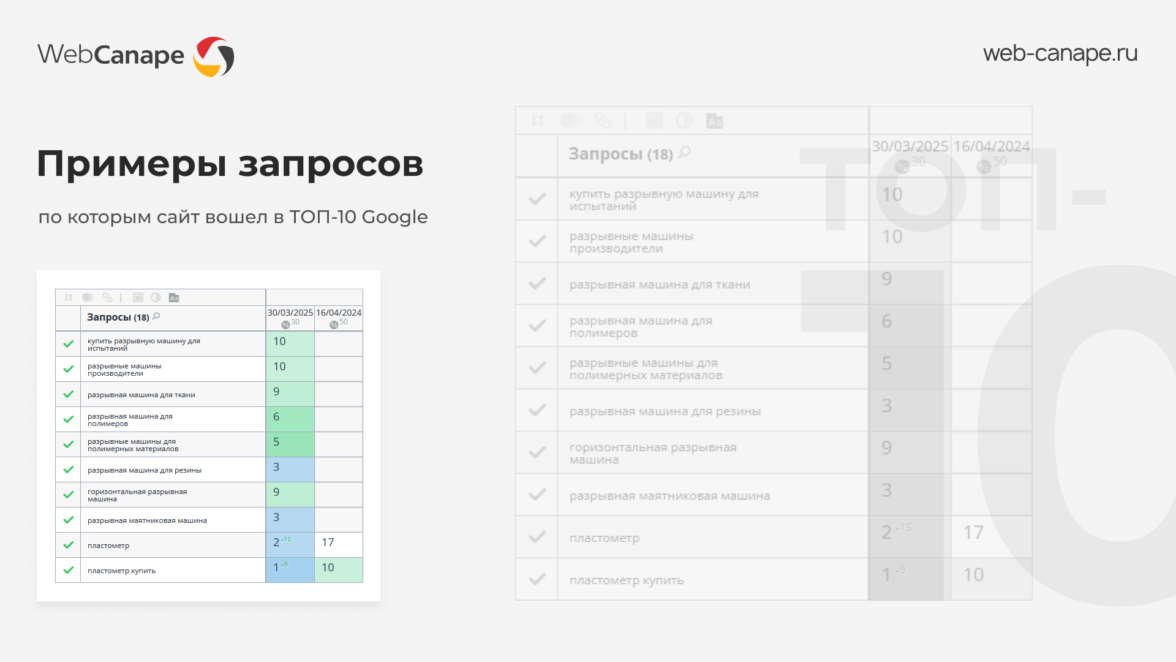Select query разрывная машина для ткани
1176x662 pixels.
coord(141,394)
